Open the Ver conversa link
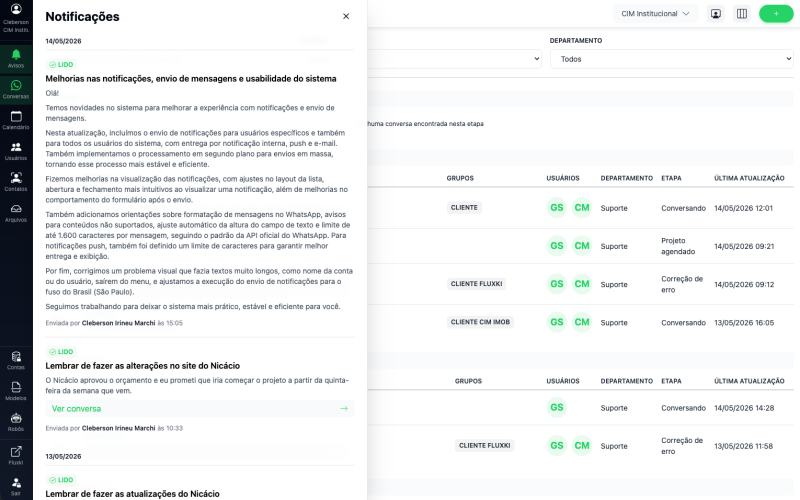Image resolution: width=800 pixels, height=500 pixels. pos(199,409)
